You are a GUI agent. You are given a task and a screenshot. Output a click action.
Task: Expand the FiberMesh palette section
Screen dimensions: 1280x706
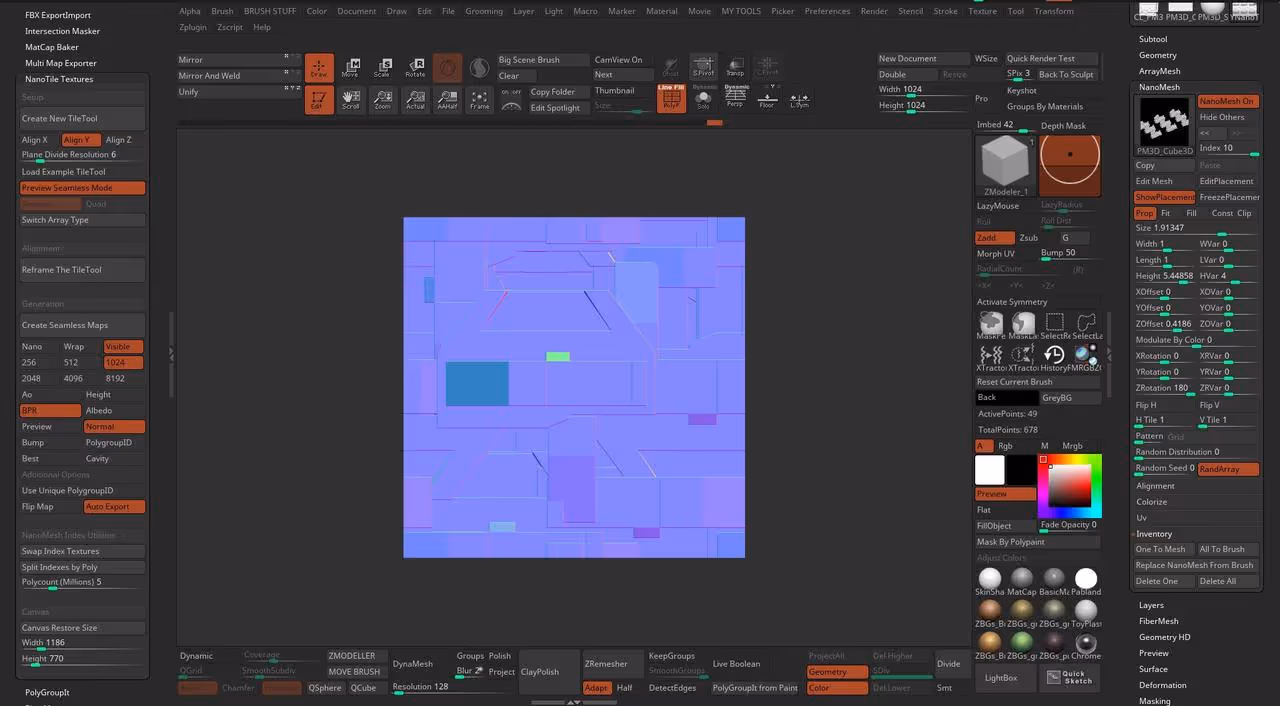1159,621
